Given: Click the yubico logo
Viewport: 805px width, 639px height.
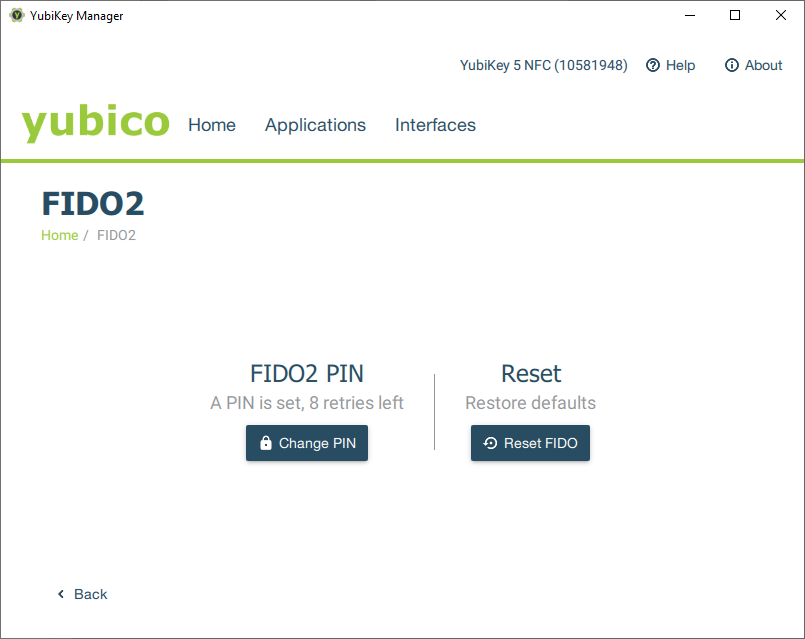Looking at the screenshot, I should click(x=95, y=122).
